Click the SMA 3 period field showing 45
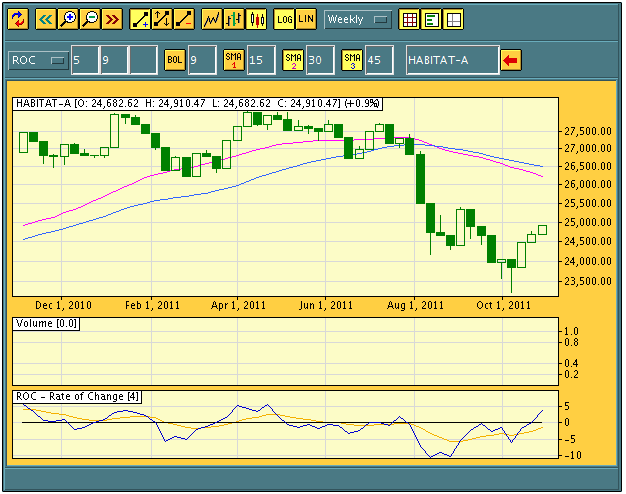This screenshot has width=626, height=494. click(379, 60)
